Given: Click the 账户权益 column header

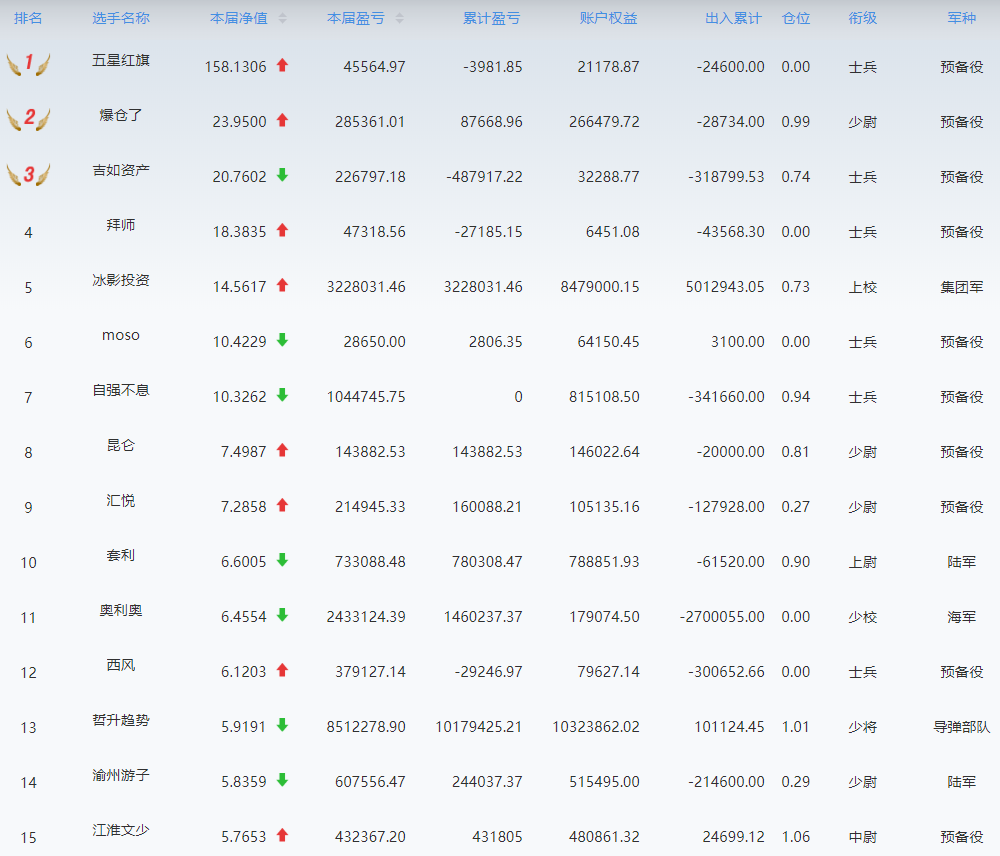Looking at the screenshot, I should click(608, 18).
